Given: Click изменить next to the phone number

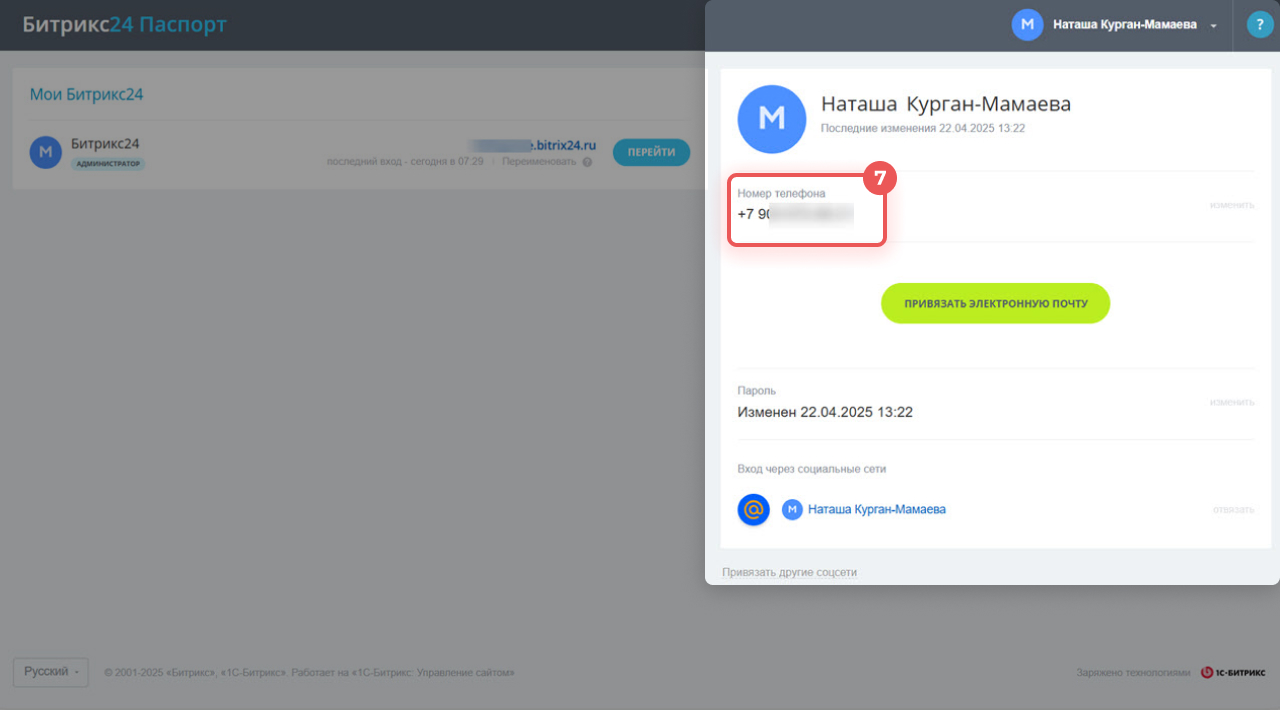Looking at the screenshot, I should click(x=1232, y=205).
